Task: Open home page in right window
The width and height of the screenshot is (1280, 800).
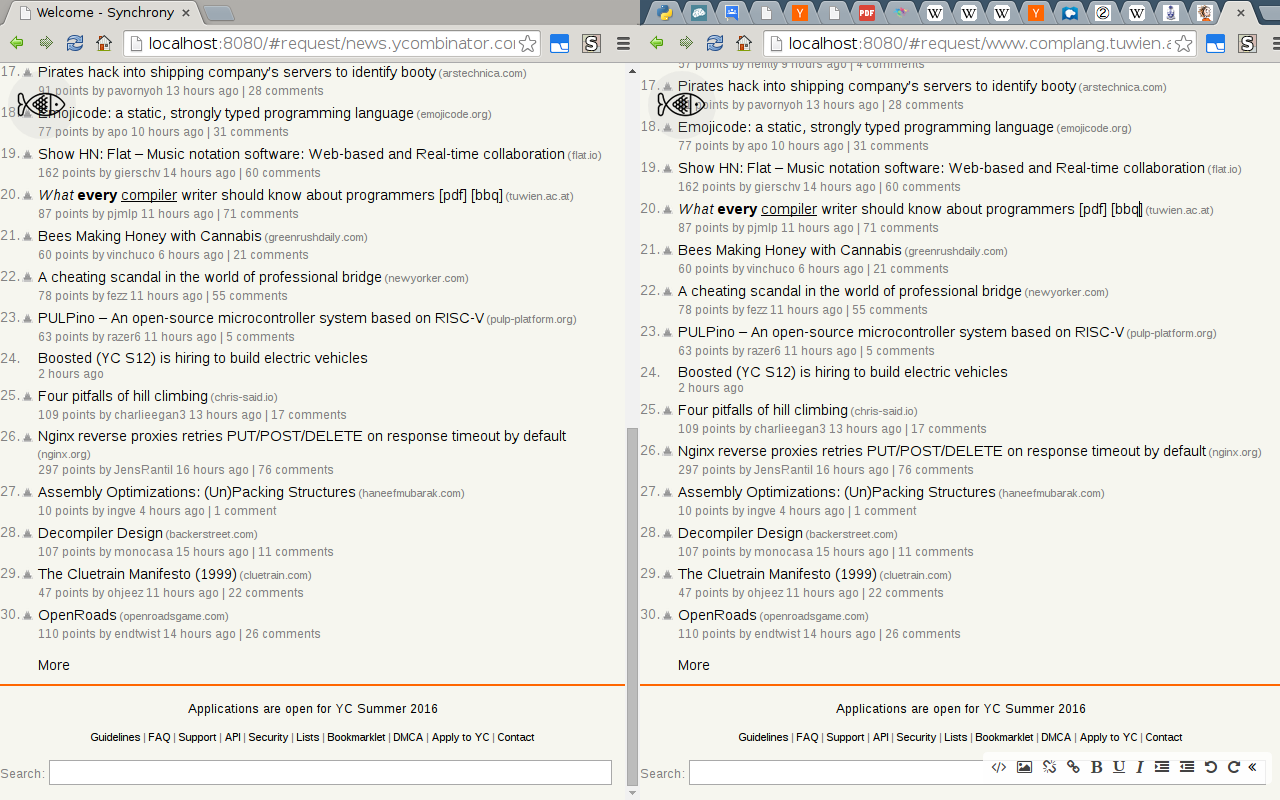Action: click(x=744, y=43)
